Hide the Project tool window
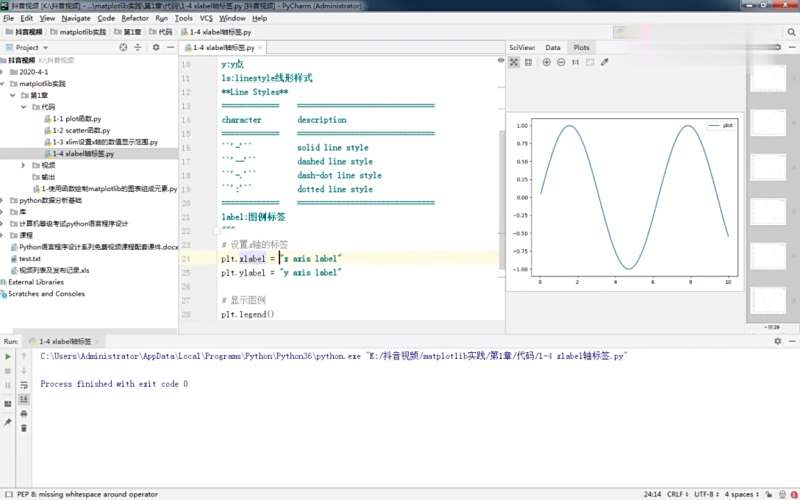The height and width of the screenshot is (500, 800). click(x=170, y=47)
